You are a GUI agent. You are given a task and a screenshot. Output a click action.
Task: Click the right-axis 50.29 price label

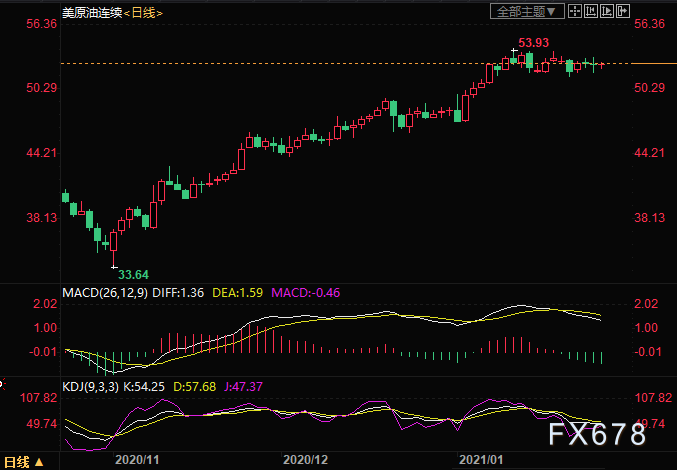[x=649, y=88]
